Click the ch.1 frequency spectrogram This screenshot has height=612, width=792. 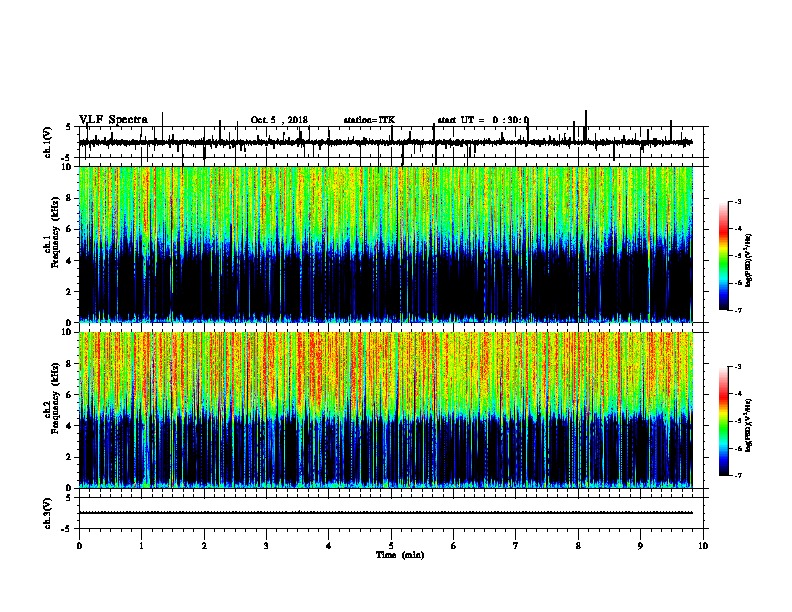[x=385, y=244]
